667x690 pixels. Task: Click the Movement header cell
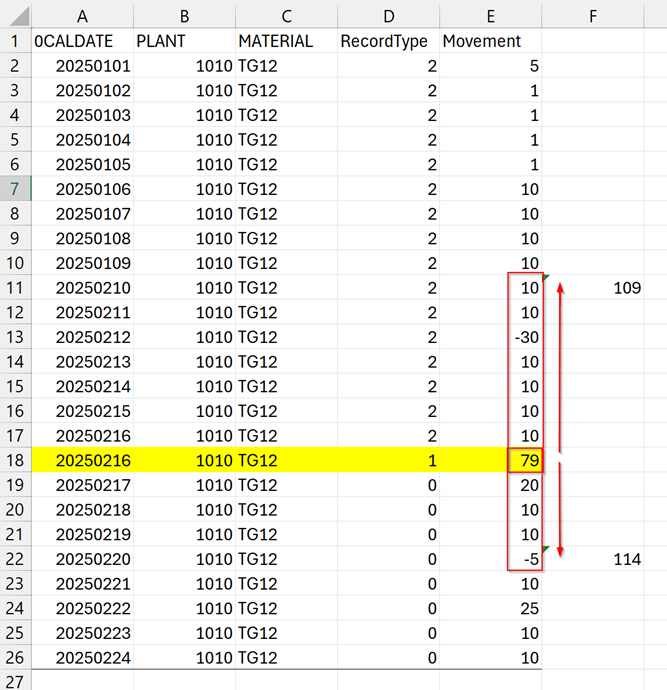(x=490, y=41)
